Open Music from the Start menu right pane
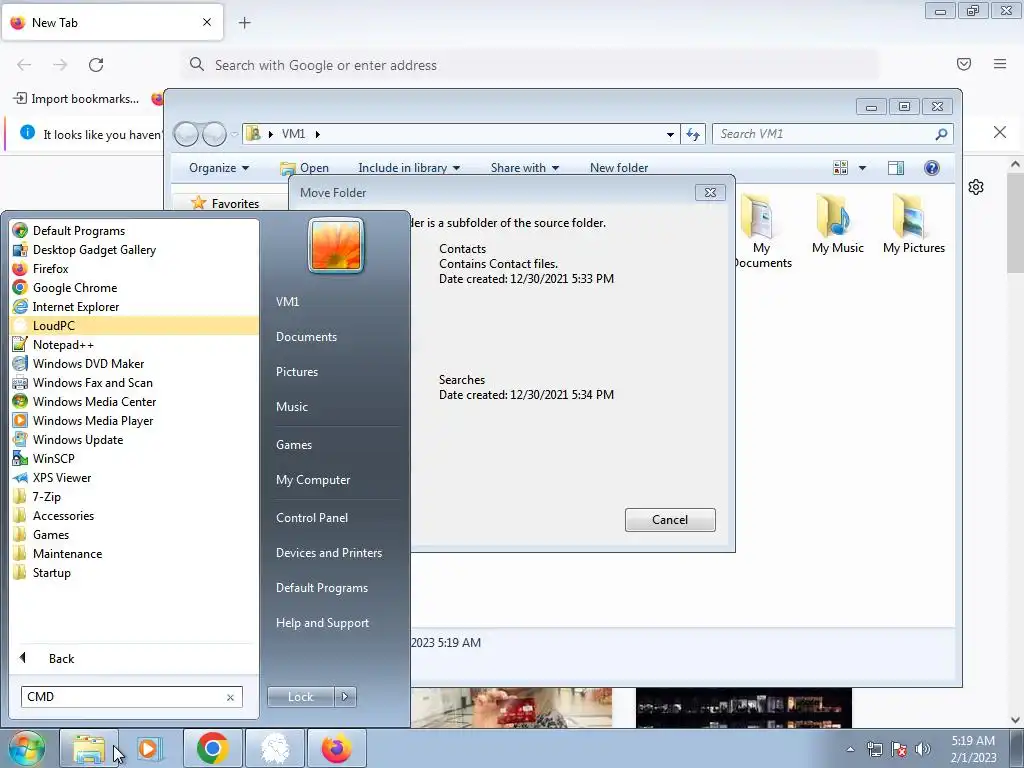This screenshot has height=768, width=1024. pyautogui.click(x=291, y=407)
